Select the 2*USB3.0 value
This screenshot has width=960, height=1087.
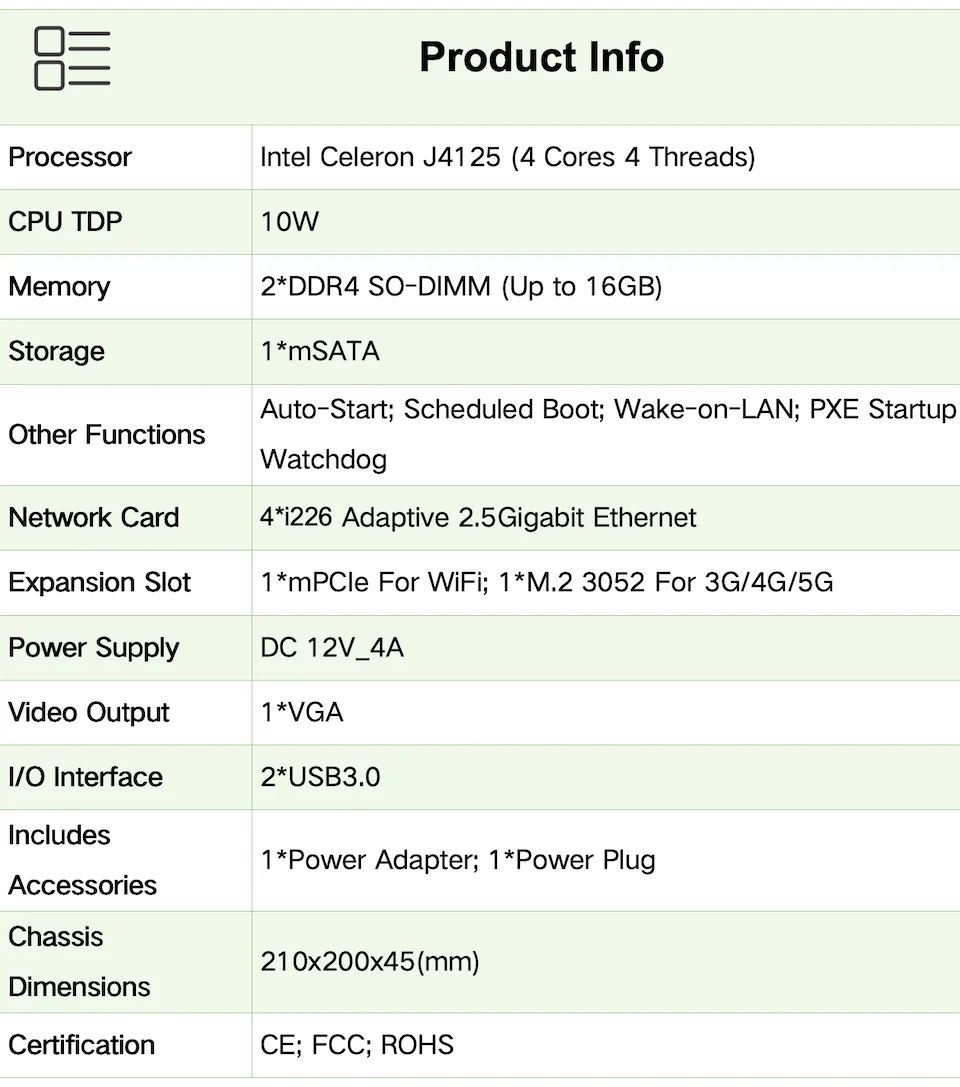(x=320, y=777)
